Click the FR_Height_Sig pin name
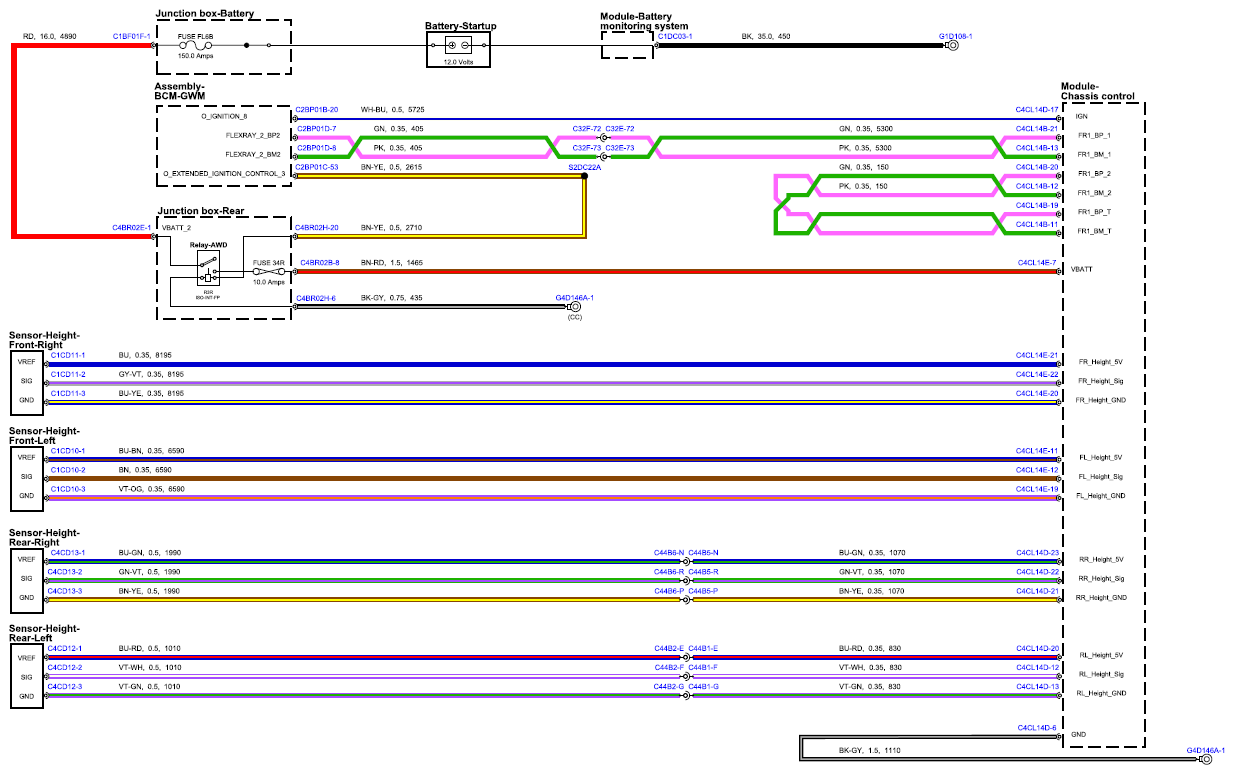This screenshot has height=774, width=1234. pos(1101,381)
